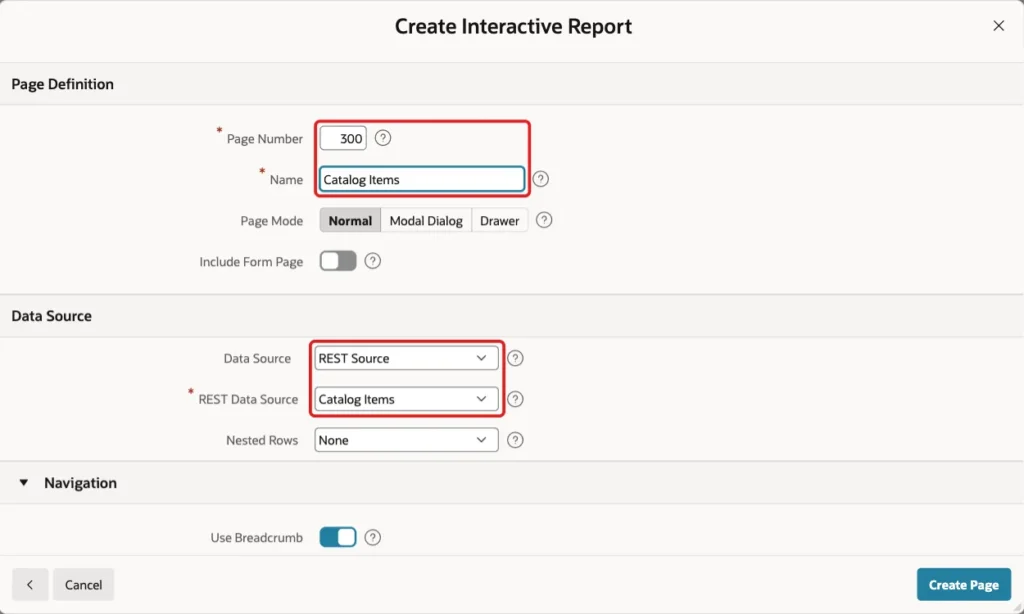Turn off the Use Breadcrumb switch
The width and height of the screenshot is (1024, 614).
[x=338, y=537]
